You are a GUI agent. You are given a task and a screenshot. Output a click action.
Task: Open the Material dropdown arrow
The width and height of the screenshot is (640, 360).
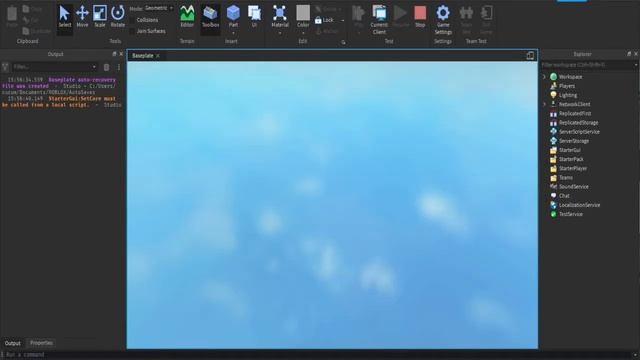pos(280,33)
